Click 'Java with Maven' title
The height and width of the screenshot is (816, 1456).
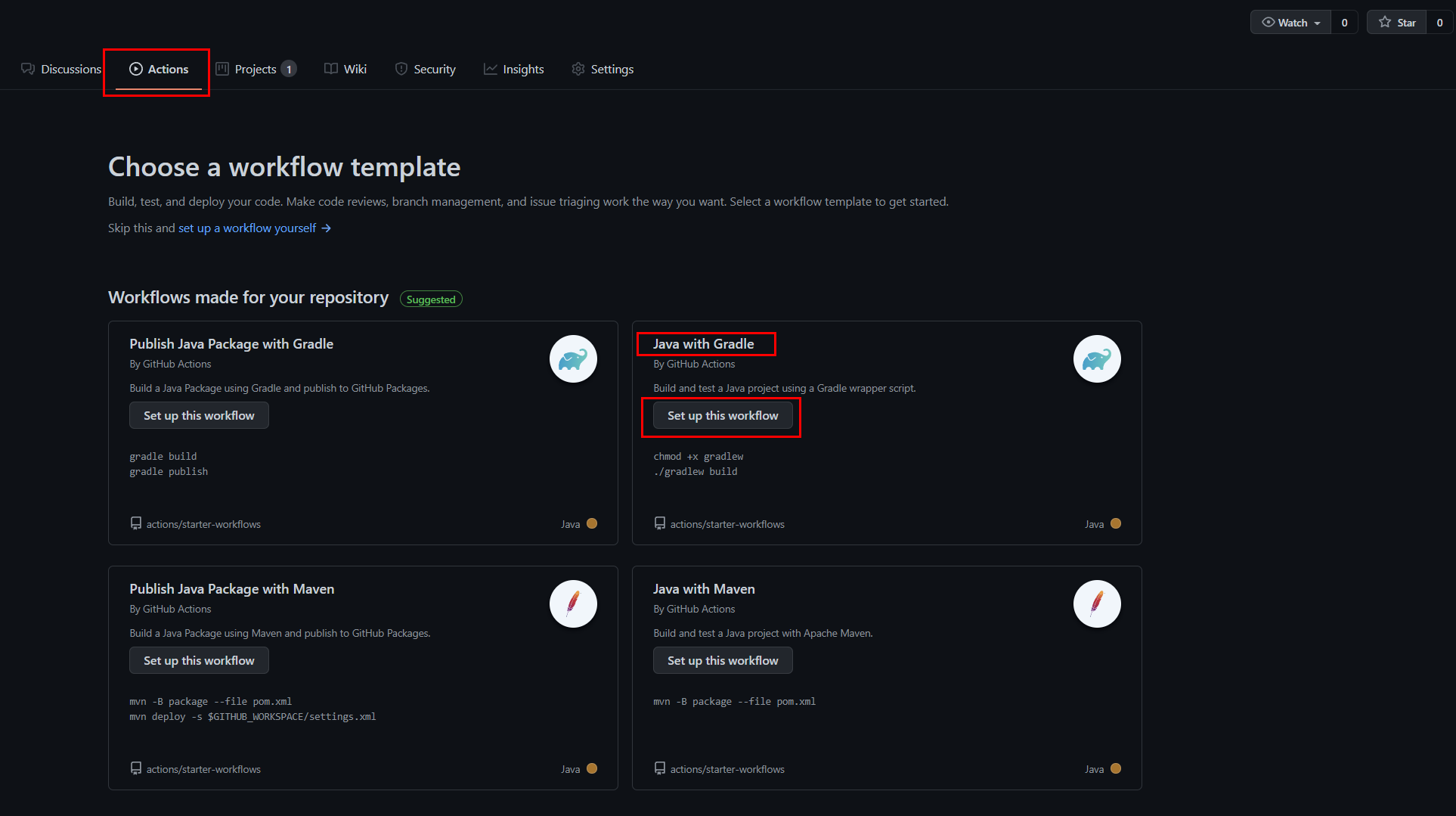pos(705,589)
